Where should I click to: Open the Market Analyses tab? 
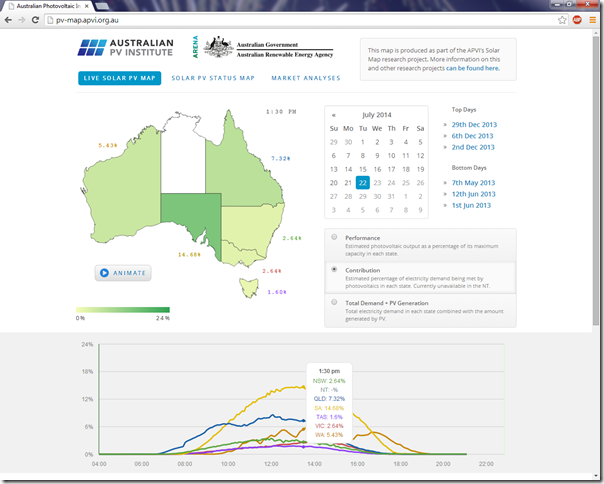click(x=306, y=78)
